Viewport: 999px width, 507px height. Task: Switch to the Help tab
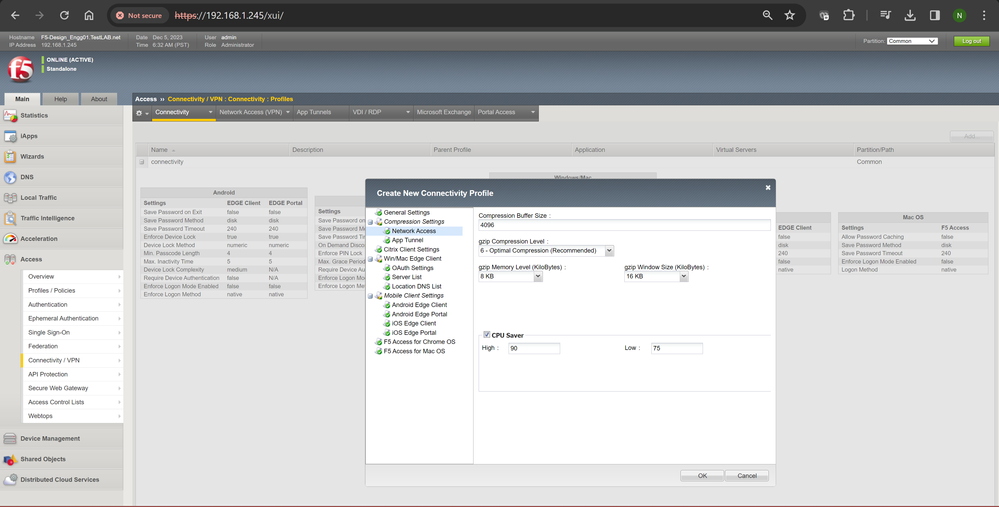point(60,99)
